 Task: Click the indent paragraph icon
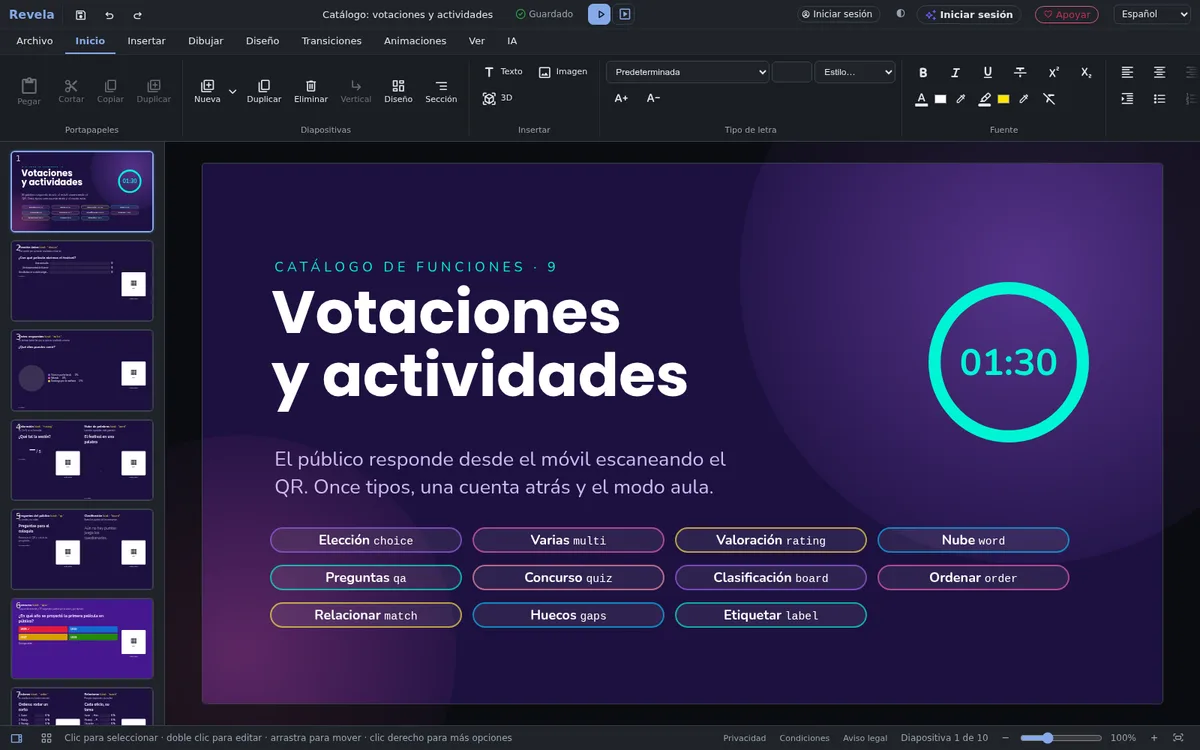(1127, 99)
